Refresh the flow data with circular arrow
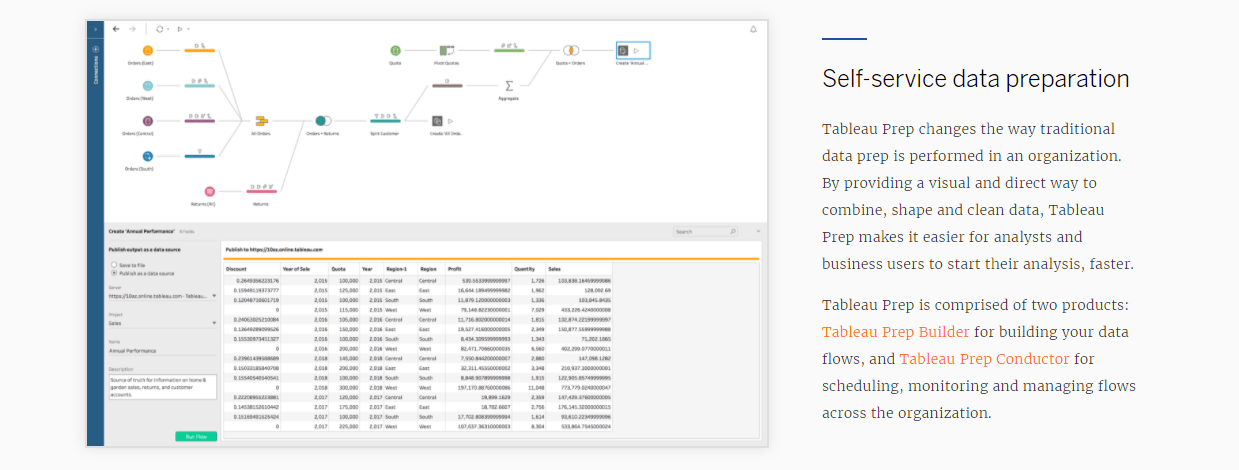The height and width of the screenshot is (470, 1239). click(160, 29)
